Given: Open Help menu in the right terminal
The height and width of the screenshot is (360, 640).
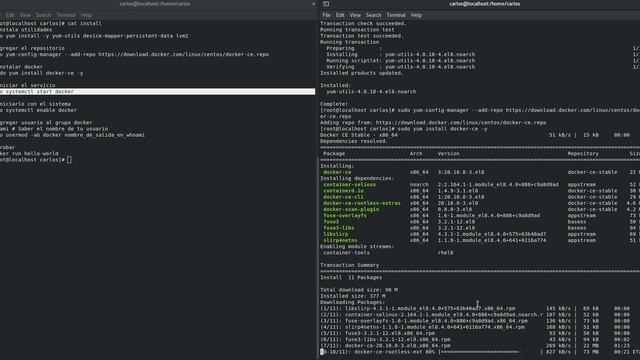Looking at the screenshot, I should (x=416, y=15).
